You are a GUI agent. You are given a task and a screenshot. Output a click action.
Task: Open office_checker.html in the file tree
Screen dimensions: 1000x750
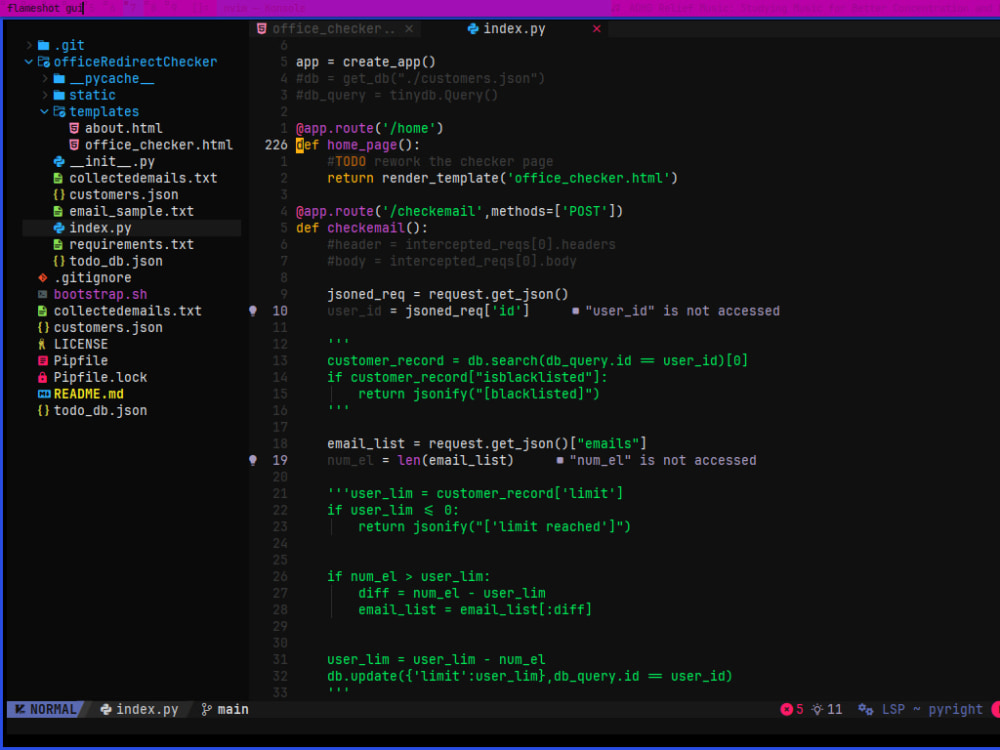(159, 145)
